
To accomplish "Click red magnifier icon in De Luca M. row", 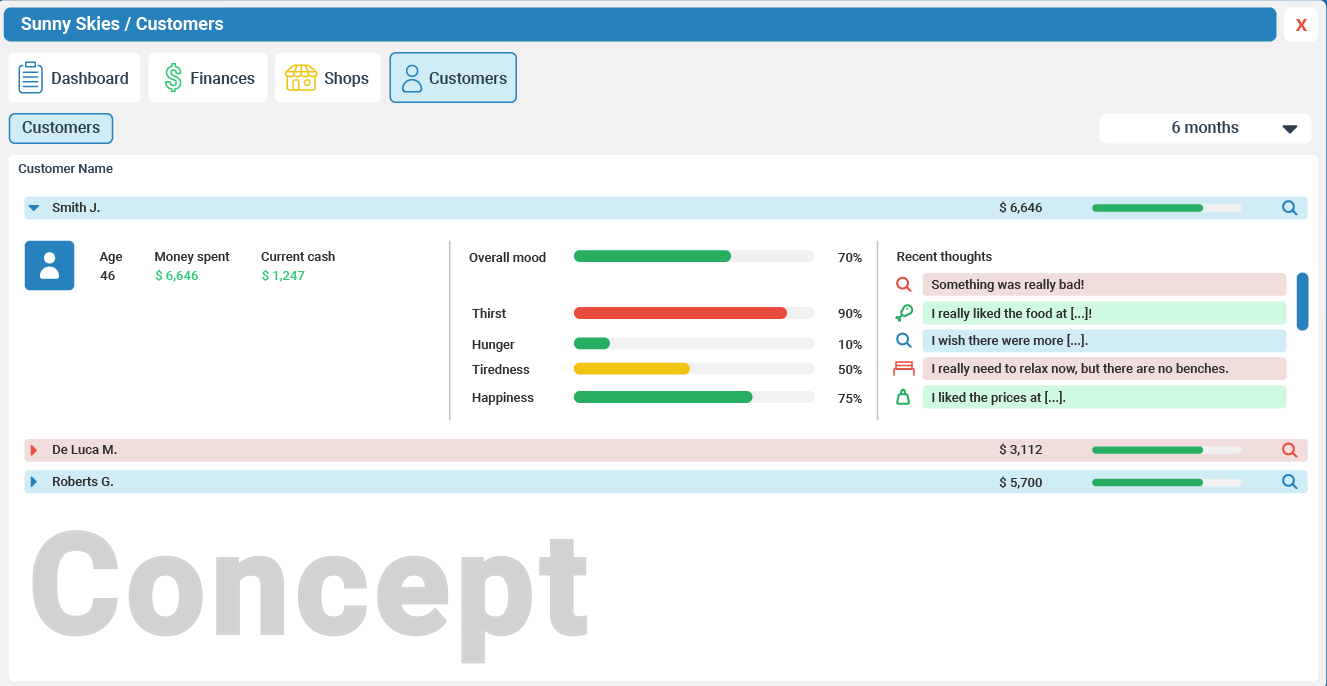I will [1289, 450].
